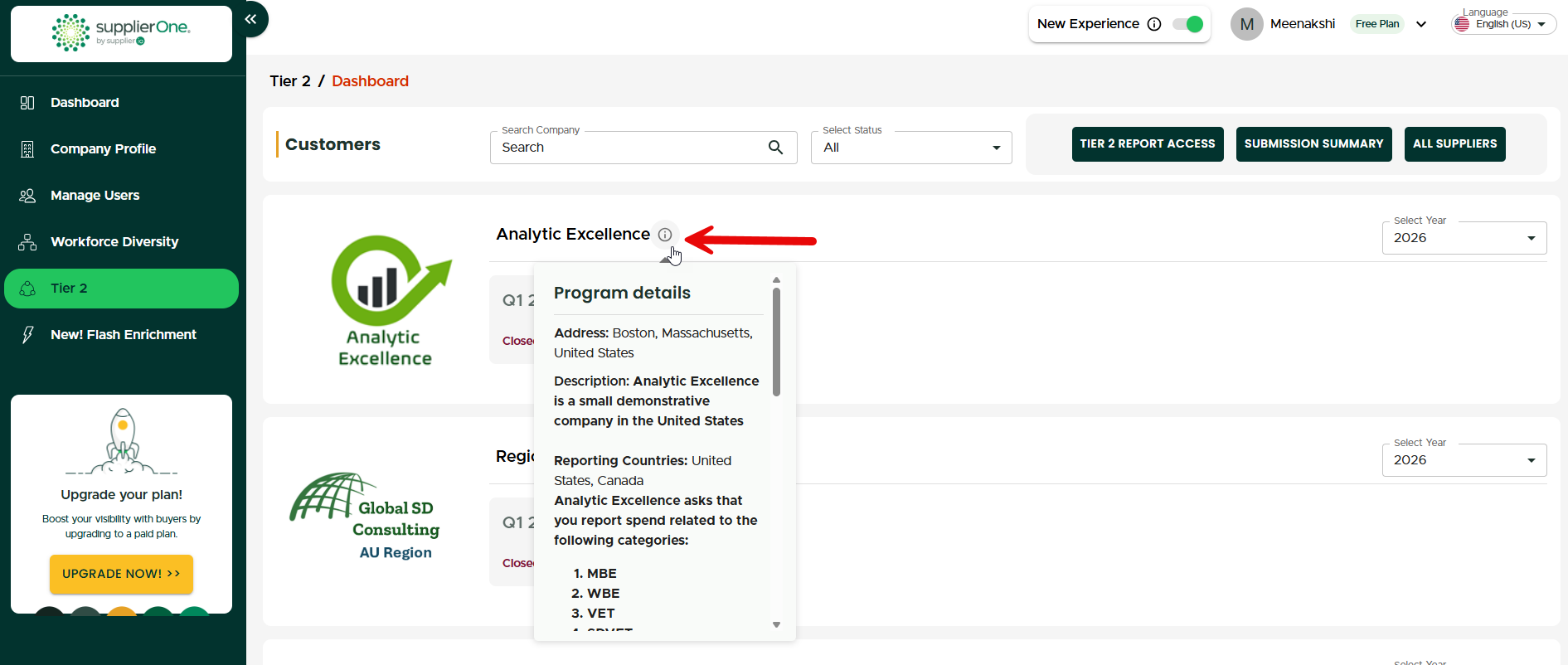
Task: Toggle the New Experience switch
Action: pyautogui.click(x=1187, y=24)
